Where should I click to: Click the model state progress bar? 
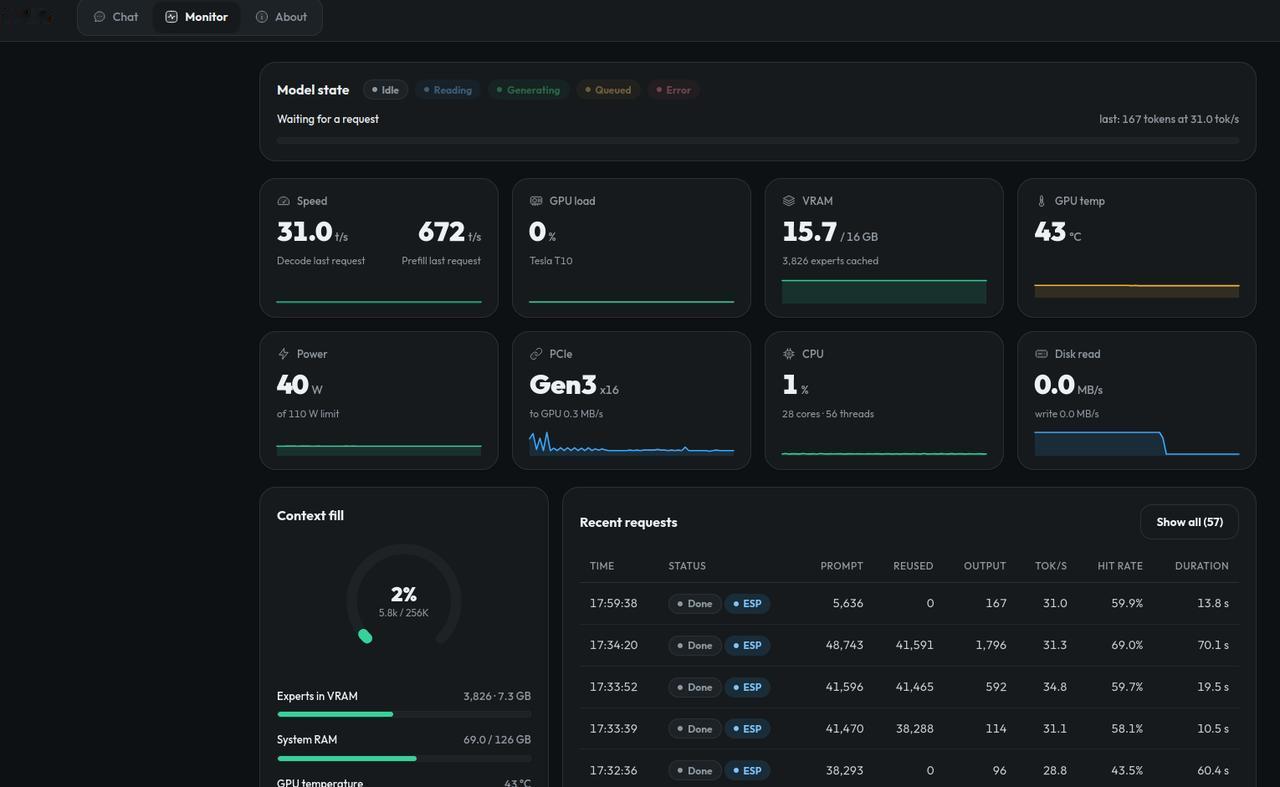758,141
